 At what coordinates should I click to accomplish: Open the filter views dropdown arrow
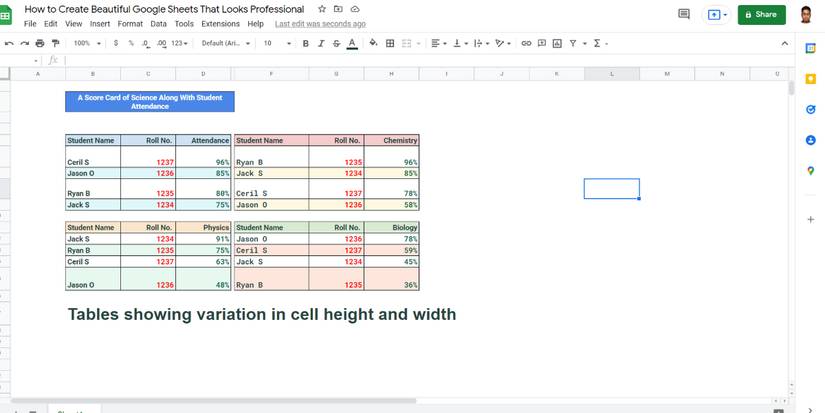click(585, 43)
